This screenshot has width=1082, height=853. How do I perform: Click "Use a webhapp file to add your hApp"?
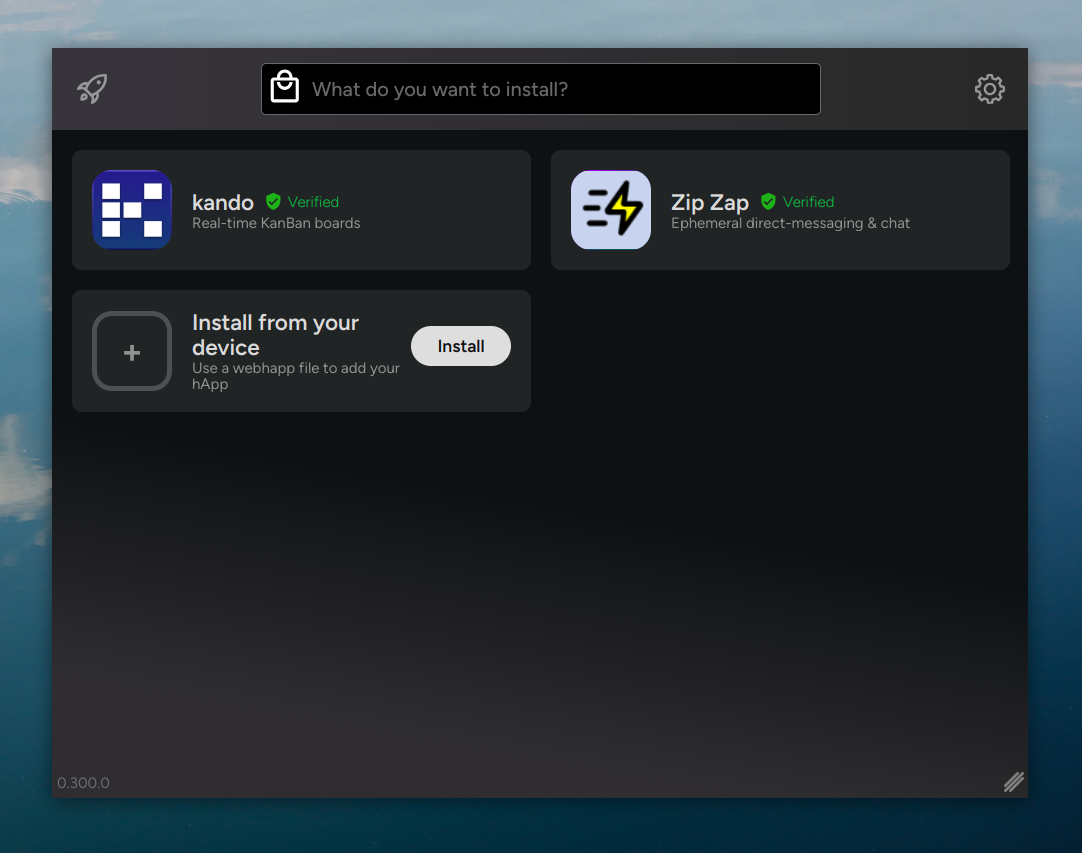tap(295, 376)
